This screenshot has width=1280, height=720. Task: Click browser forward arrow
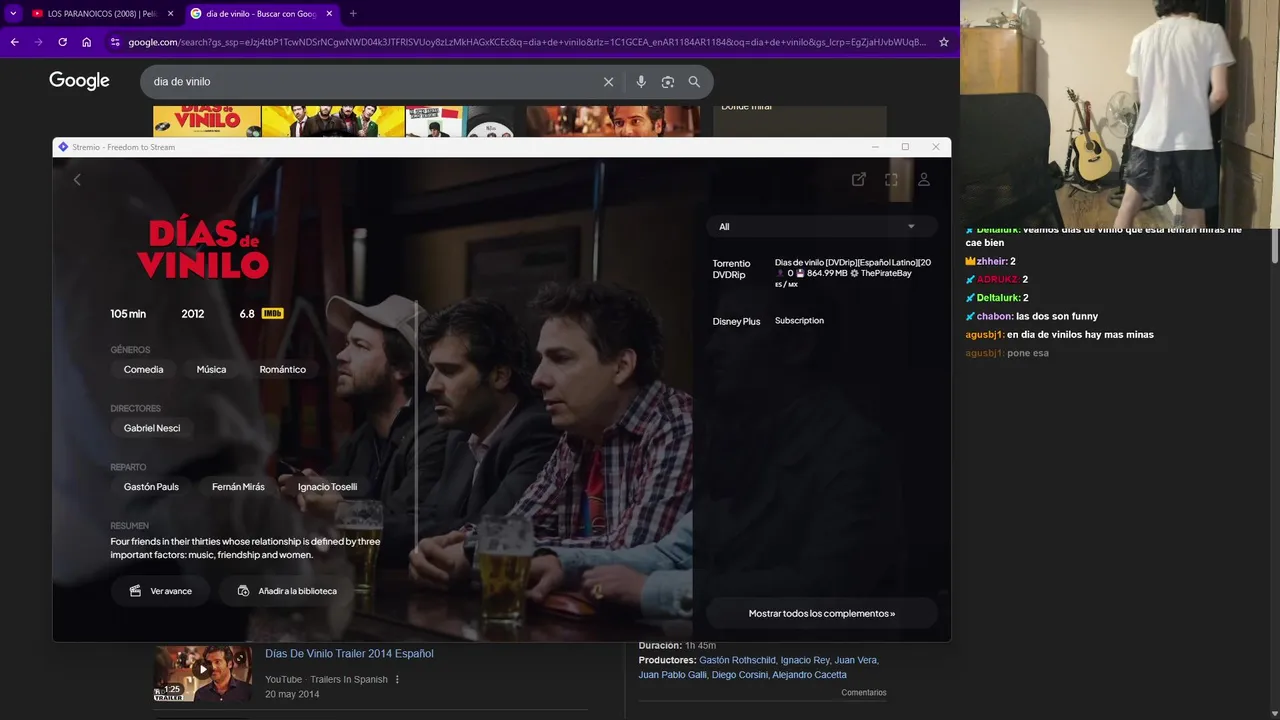(x=38, y=42)
